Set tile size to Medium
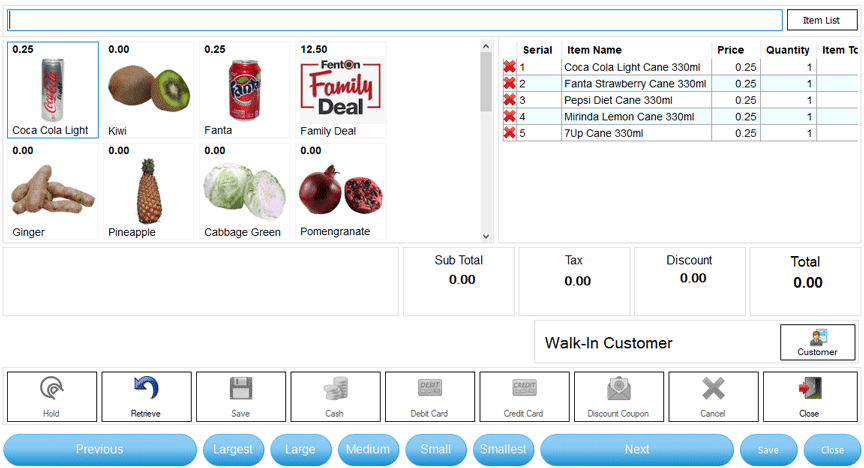864x468 pixels. [x=368, y=449]
